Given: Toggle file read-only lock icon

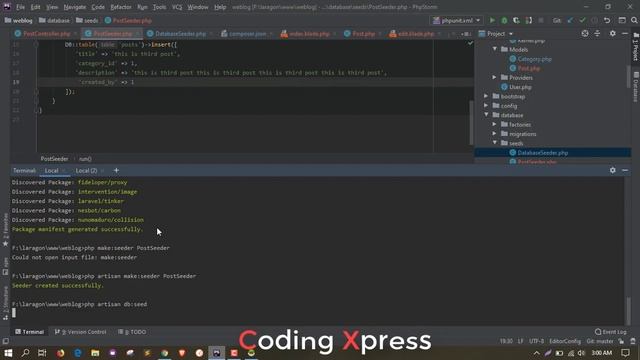Looking at the screenshot, I should pos(621,341).
